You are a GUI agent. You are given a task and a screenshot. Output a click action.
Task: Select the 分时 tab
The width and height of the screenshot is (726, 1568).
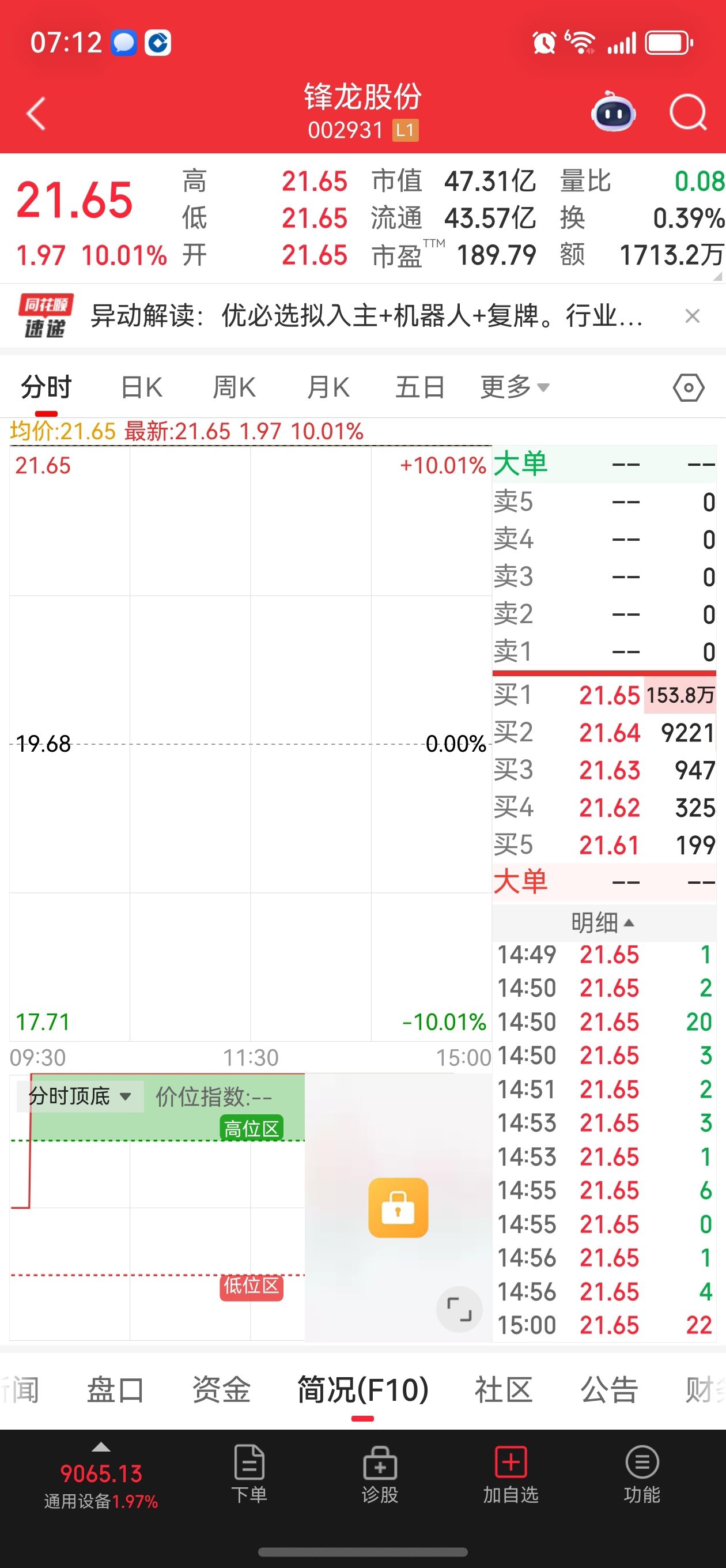tap(46, 387)
